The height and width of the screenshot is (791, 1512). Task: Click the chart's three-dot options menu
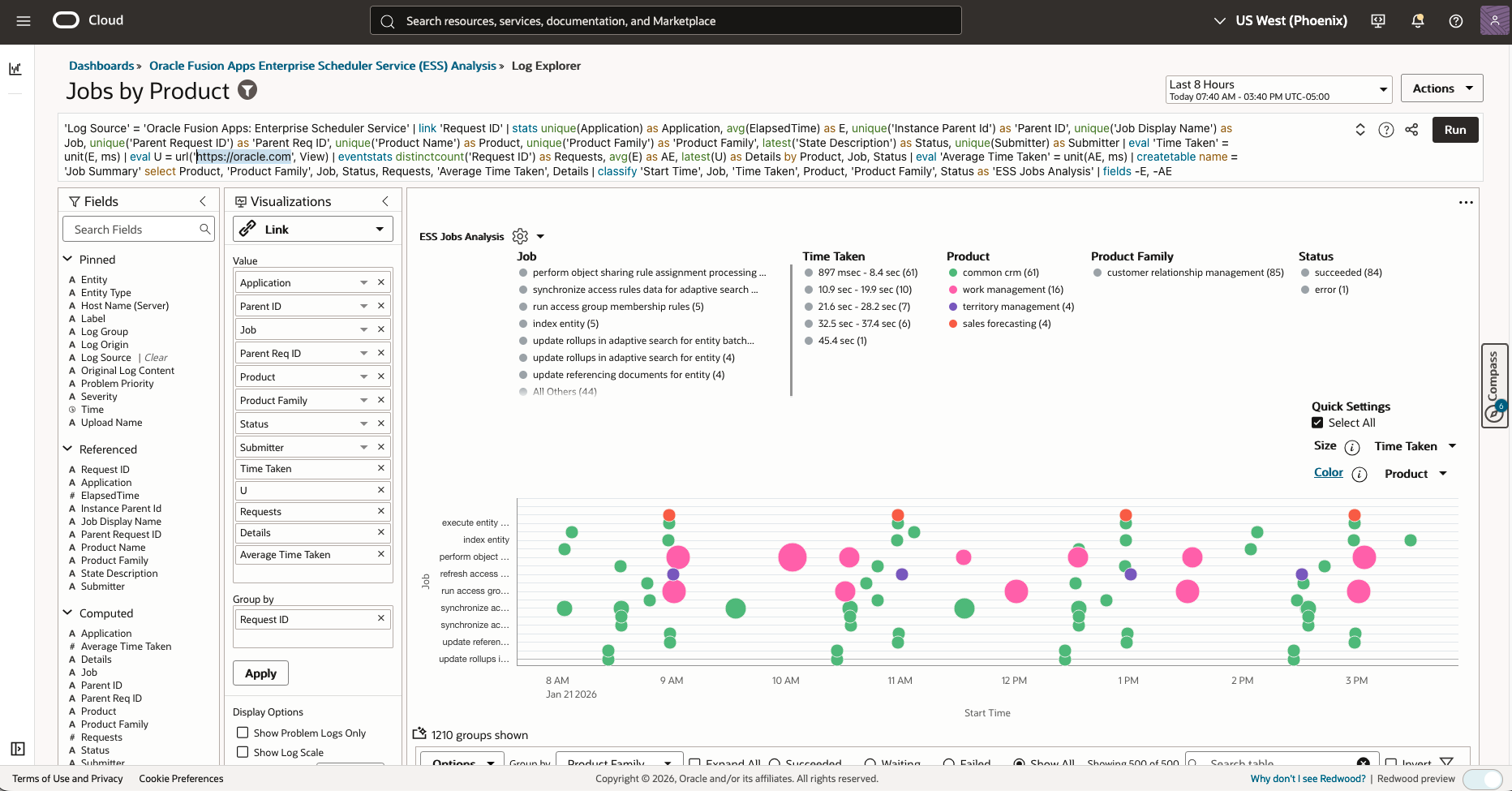pyautogui.click(x=1466, y=202)
